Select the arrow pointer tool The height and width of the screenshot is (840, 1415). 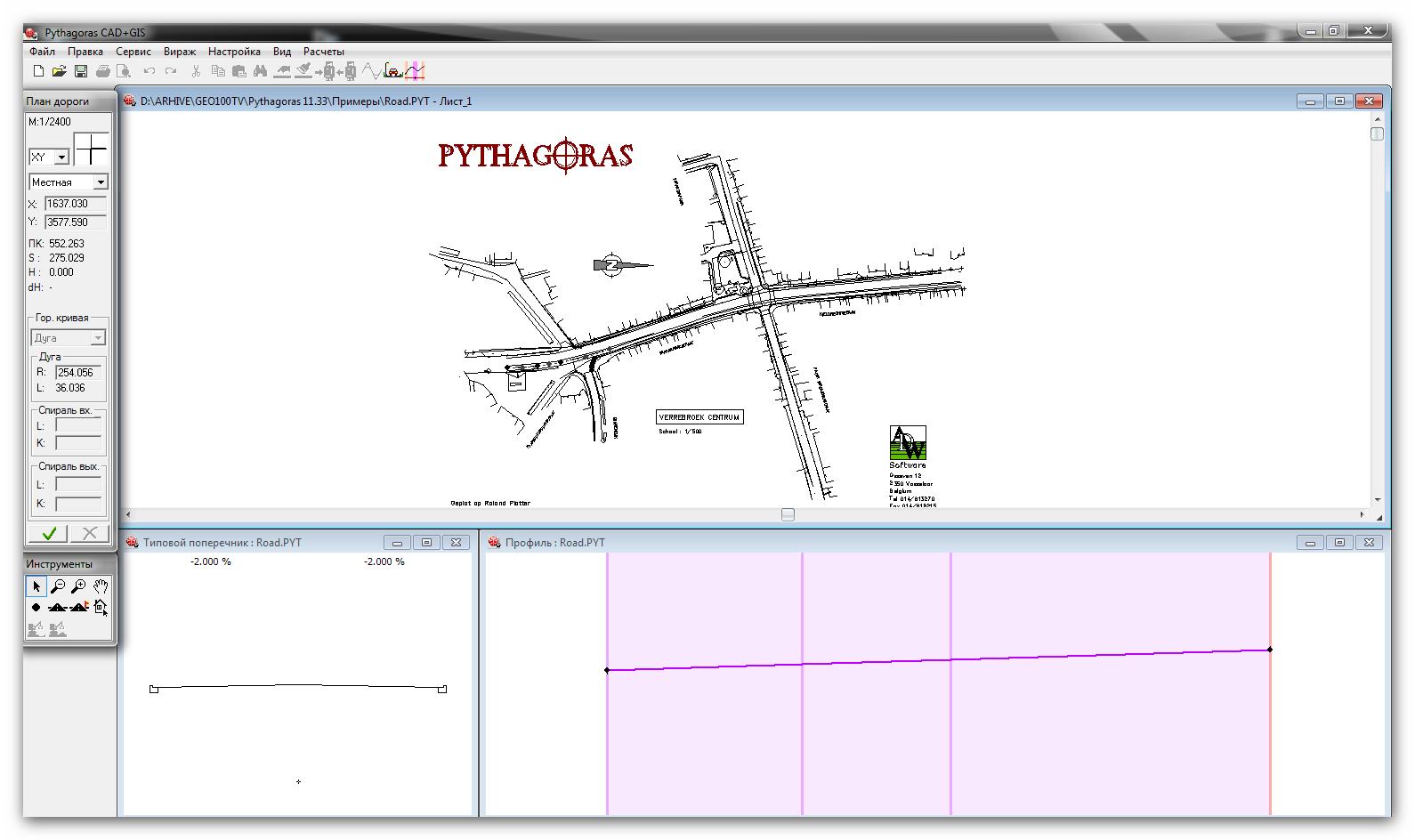(x=36, y=586)
